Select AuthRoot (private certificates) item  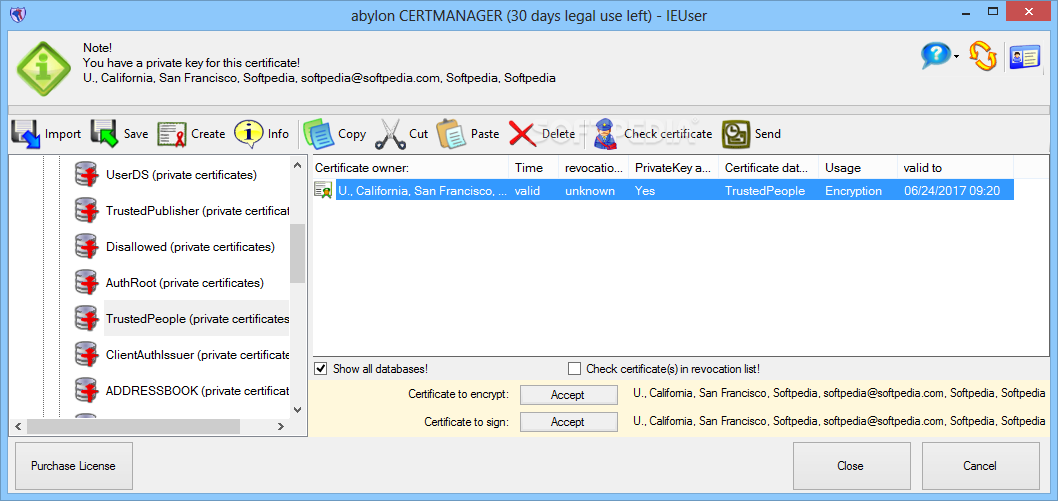point(185,283)
